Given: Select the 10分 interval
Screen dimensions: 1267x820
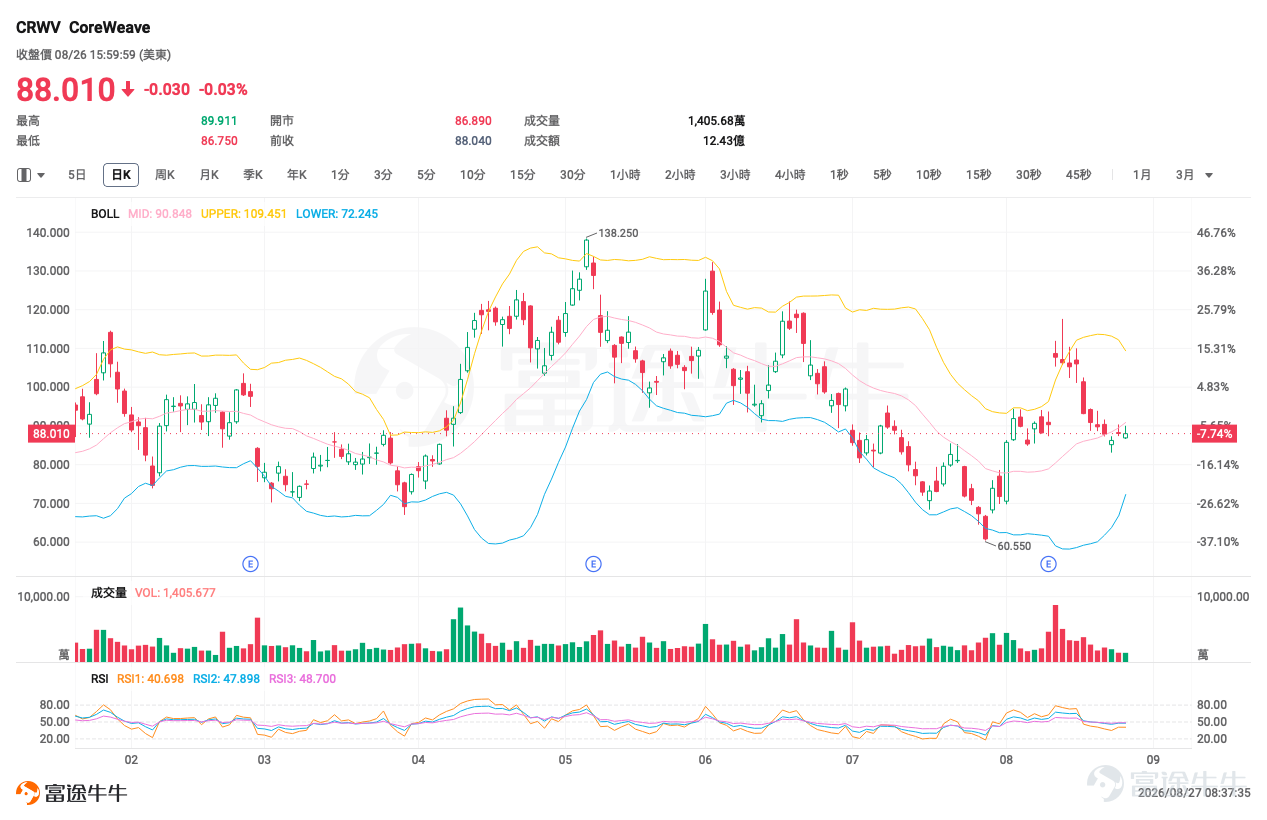Looking at the screenshot, I should tap(472, 175).
